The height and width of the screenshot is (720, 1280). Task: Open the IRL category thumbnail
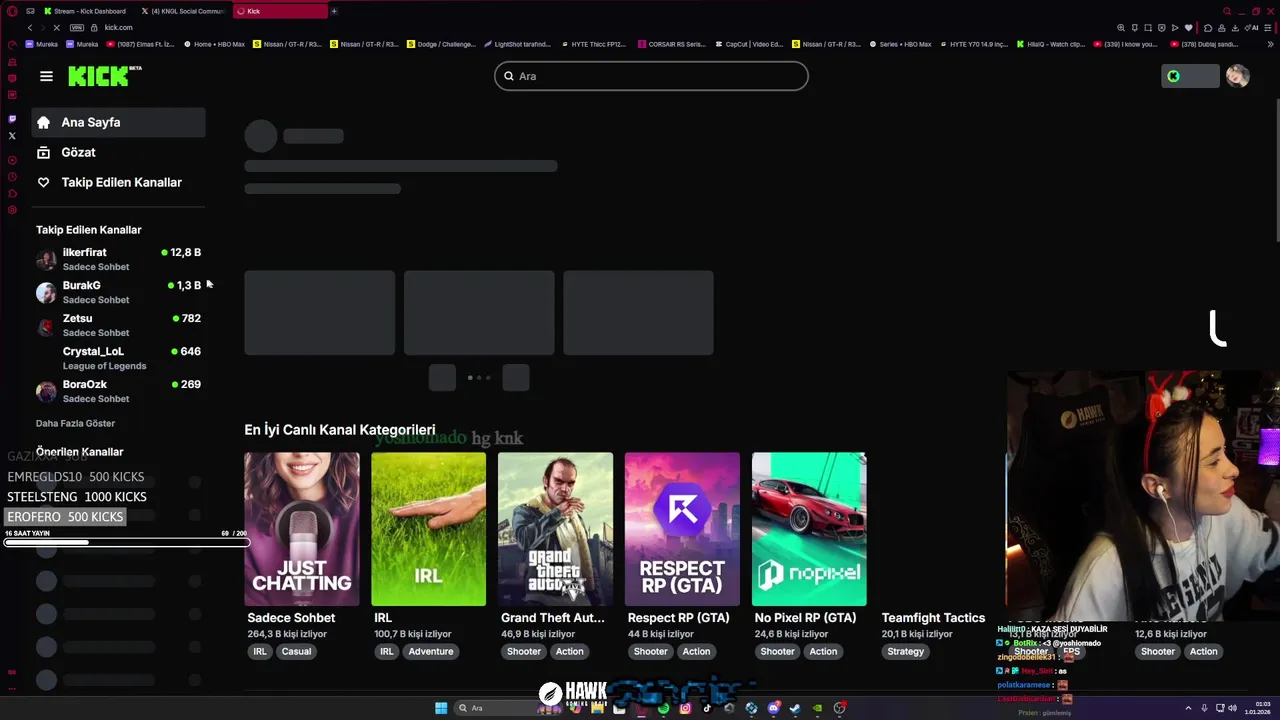click(428, 529)
